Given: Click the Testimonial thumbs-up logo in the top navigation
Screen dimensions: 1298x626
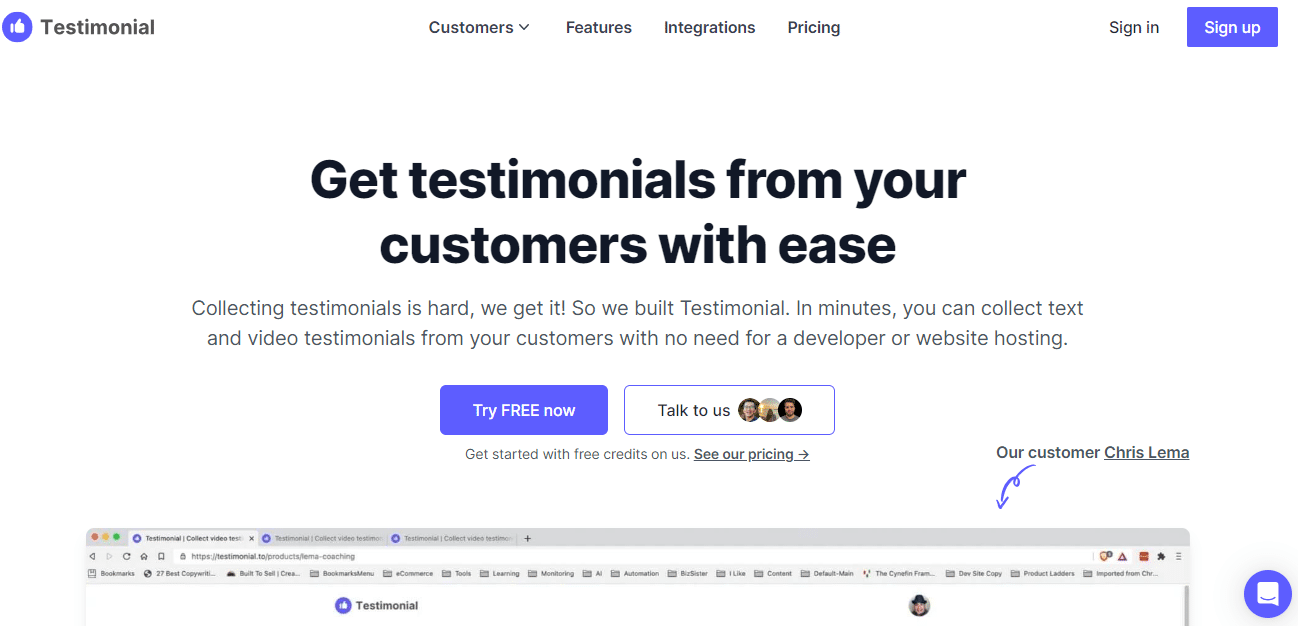Looking at the screenshot, I should (18, 27).
